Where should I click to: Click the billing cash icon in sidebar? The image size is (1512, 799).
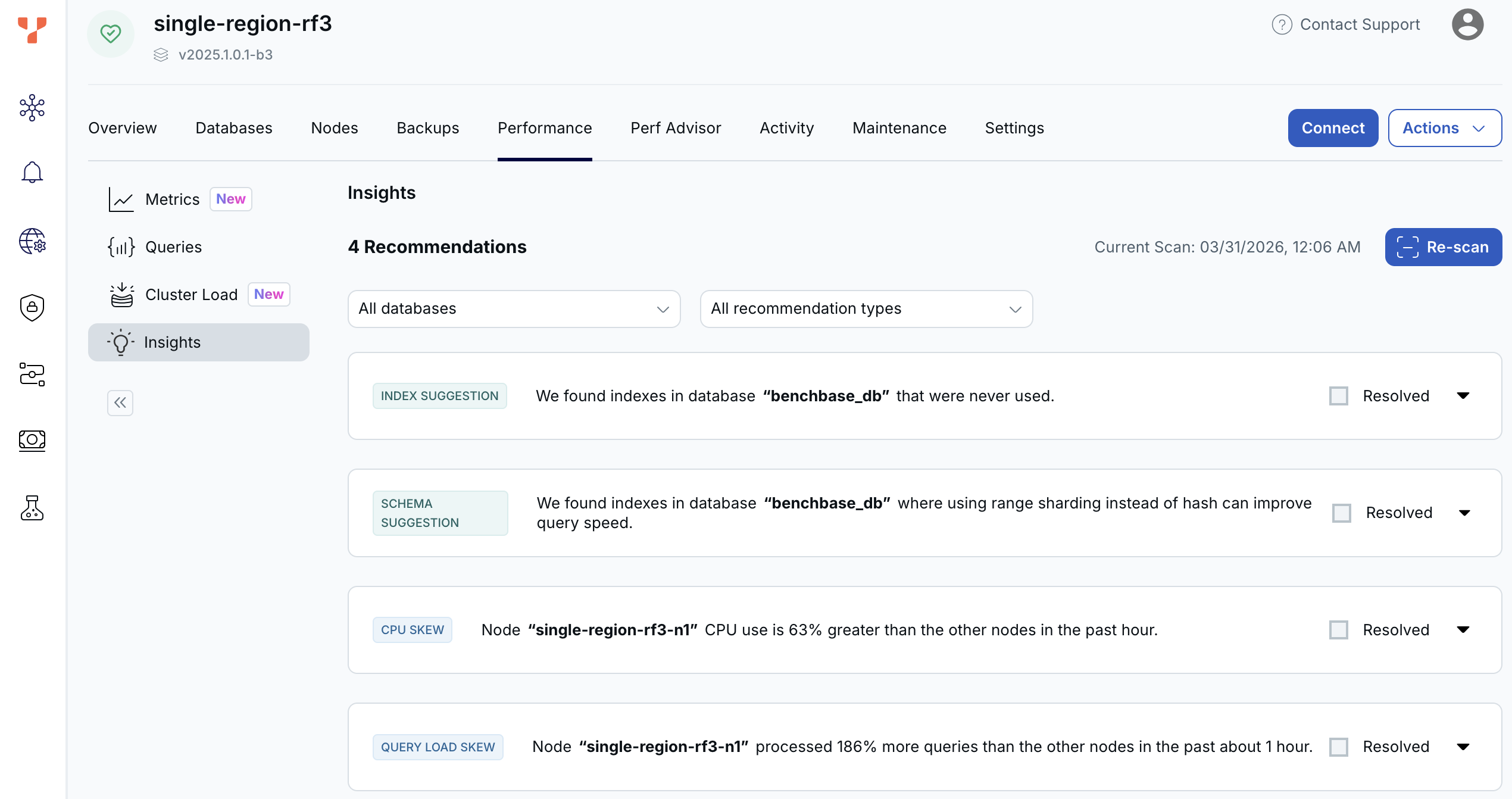pyautogui.click(x=32, y=440)
